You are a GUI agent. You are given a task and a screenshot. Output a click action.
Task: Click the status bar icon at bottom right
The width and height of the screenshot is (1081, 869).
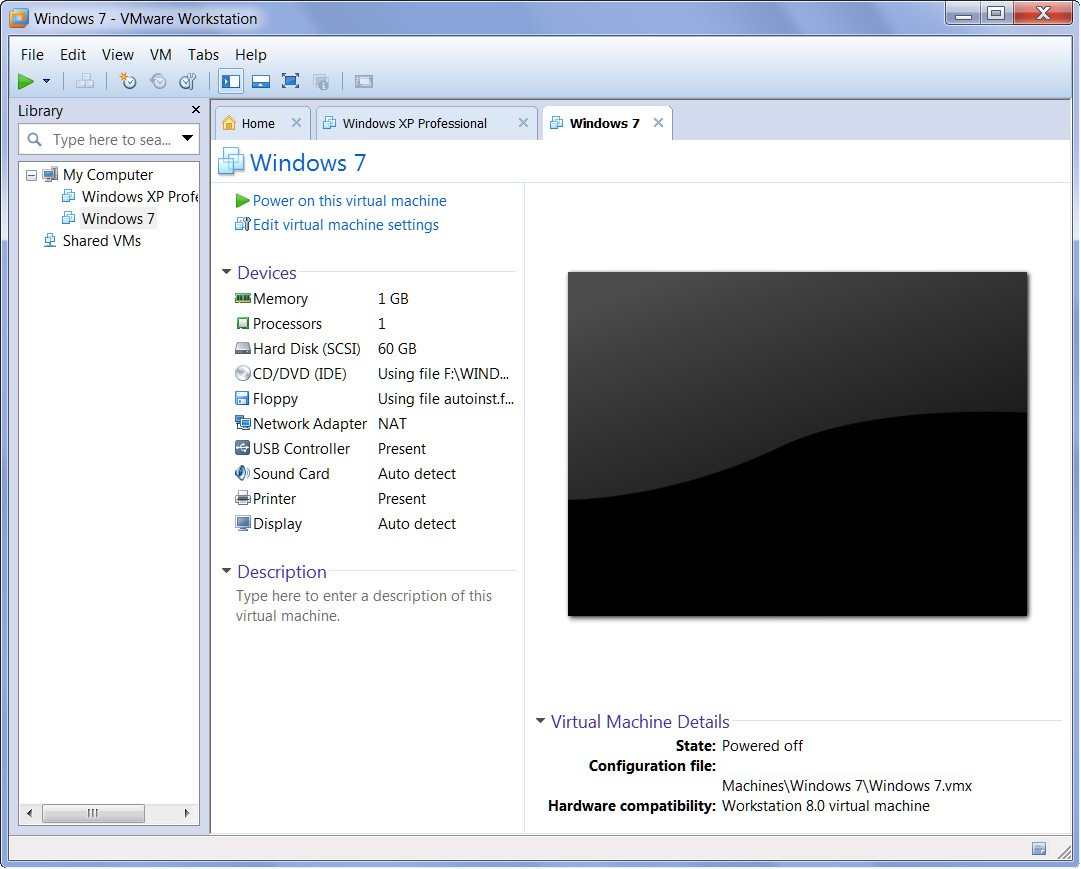pyautogui.click(x=1039, y=849)
